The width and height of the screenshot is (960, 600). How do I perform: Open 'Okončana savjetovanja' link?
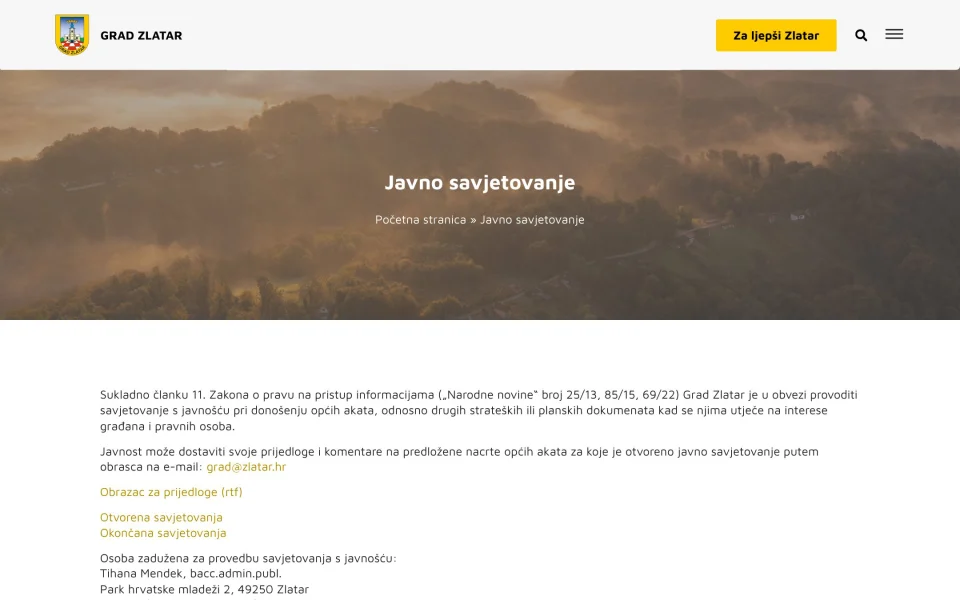click(163, 533)
